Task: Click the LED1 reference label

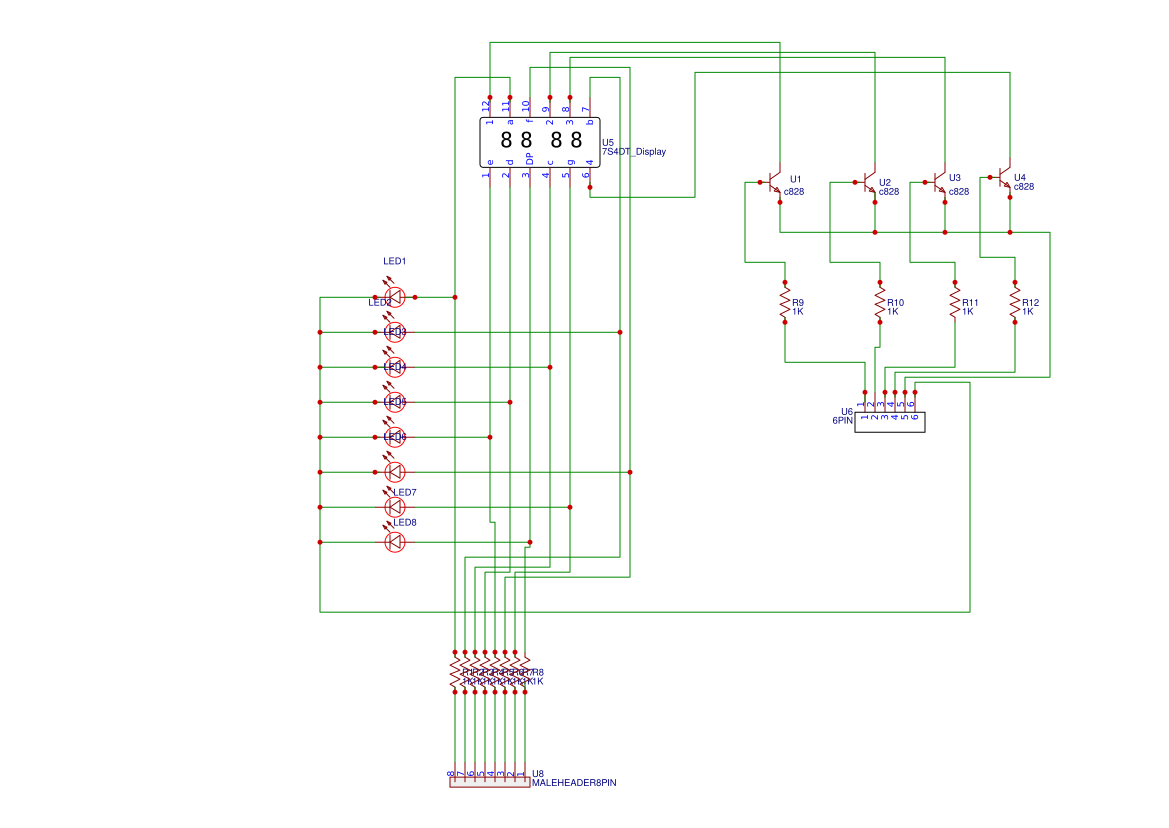Action: pos(394,262)
